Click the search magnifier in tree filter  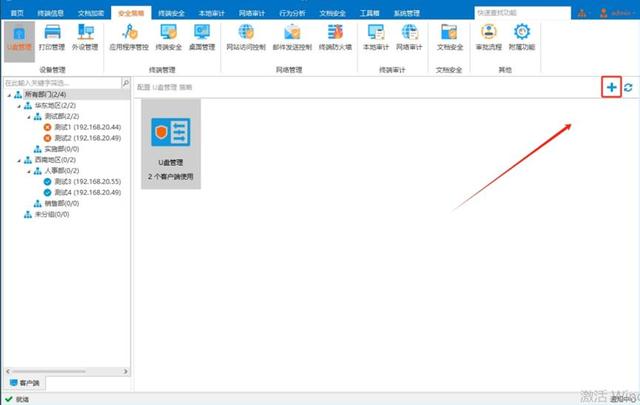126,83
